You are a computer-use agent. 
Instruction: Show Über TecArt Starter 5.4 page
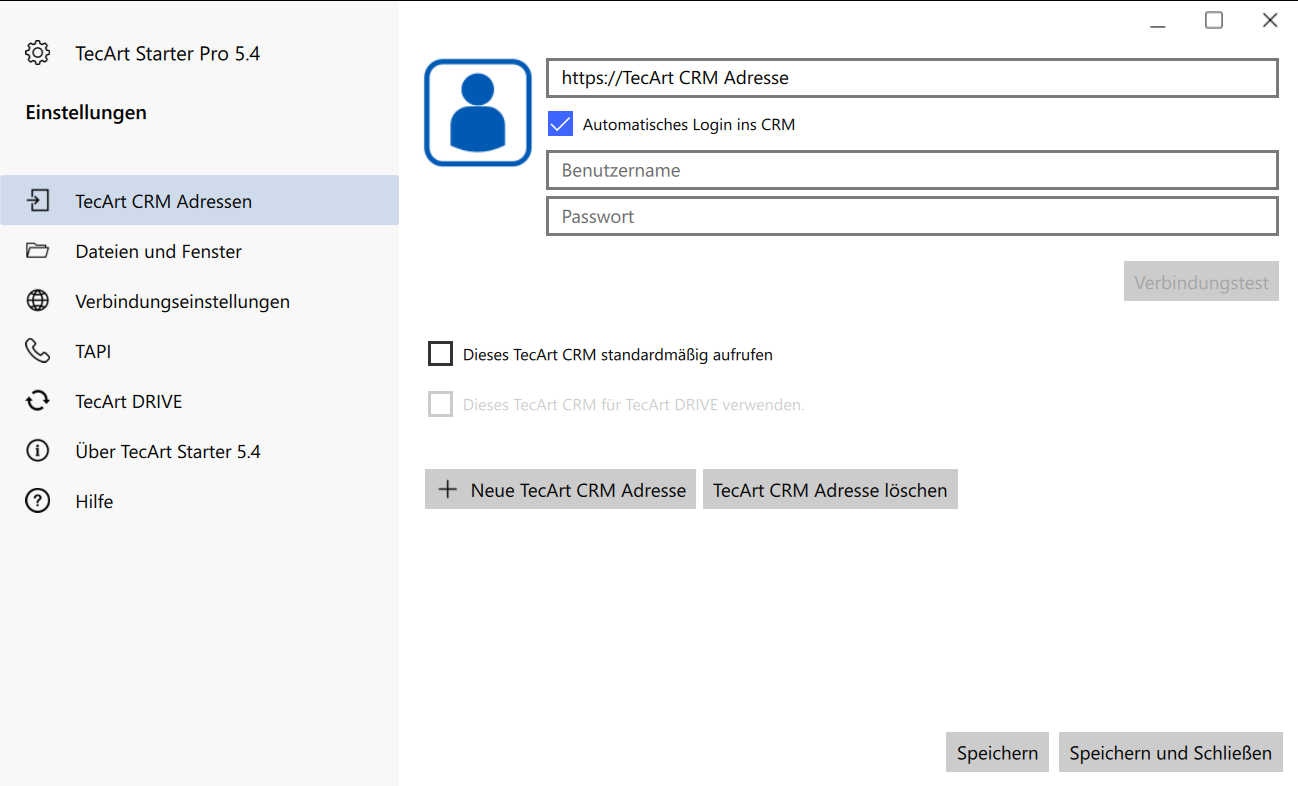(200, 451)
